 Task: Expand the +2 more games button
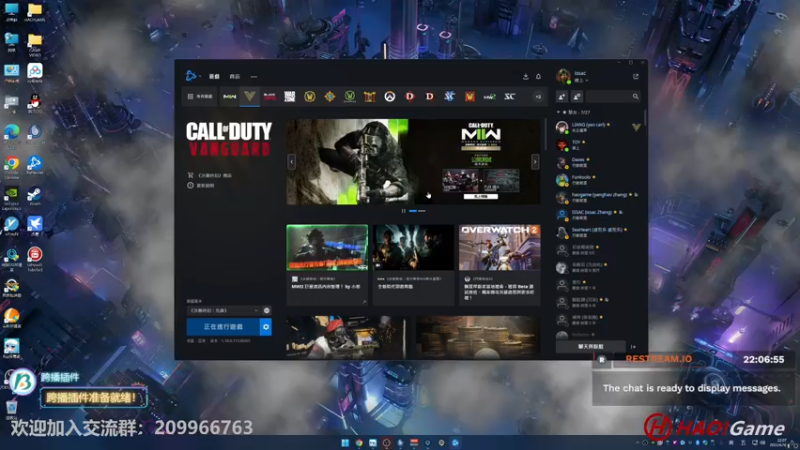538,97
